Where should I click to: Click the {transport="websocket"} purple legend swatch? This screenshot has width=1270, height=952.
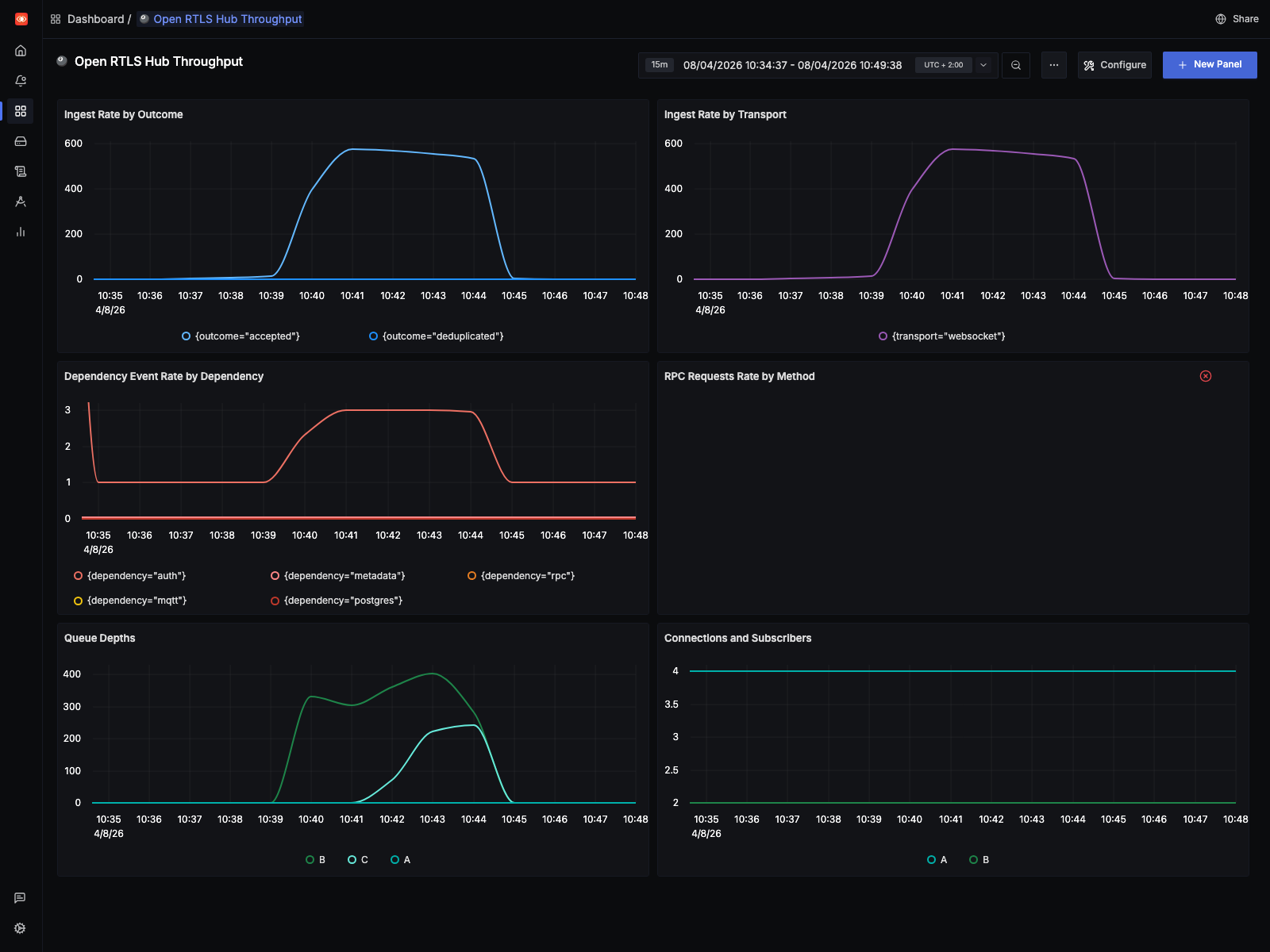pos(883,336)
